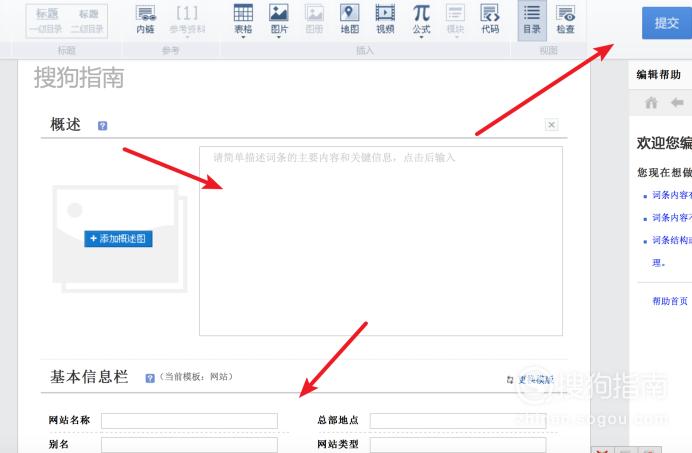Apply 二级目录 heading style

[87, 21]
